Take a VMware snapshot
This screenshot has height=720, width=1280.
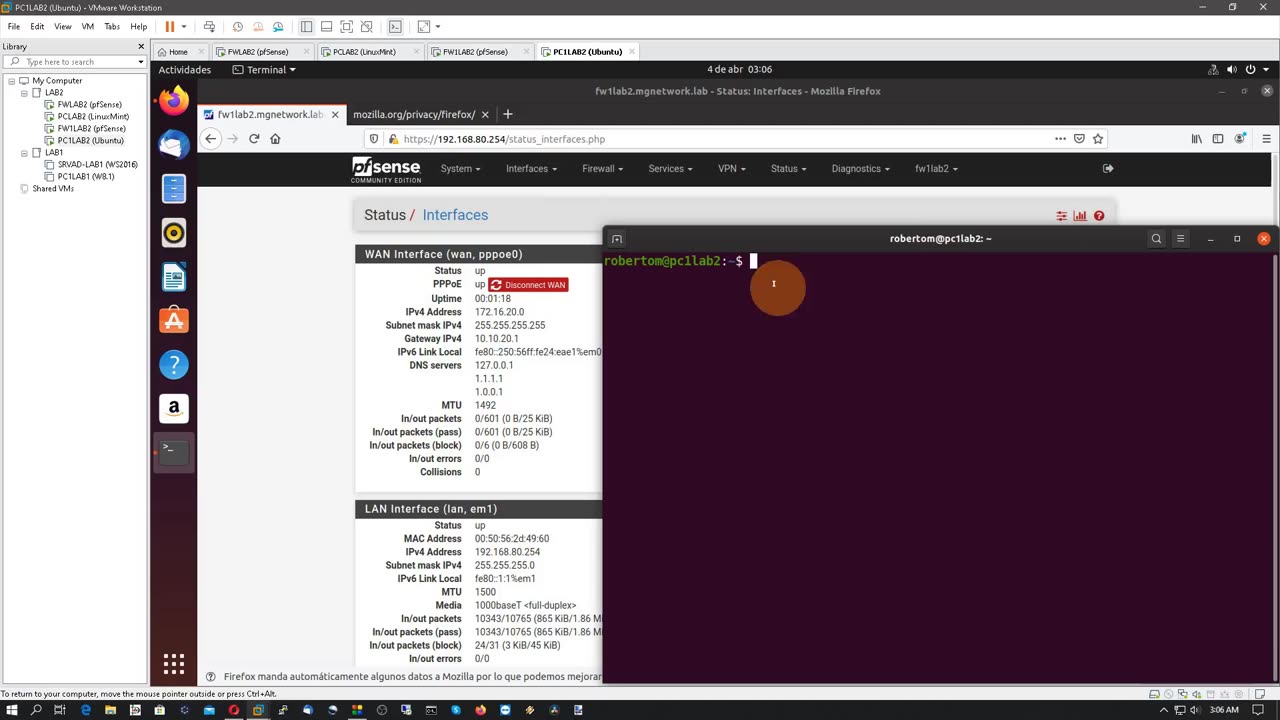[x=237, y=27]
